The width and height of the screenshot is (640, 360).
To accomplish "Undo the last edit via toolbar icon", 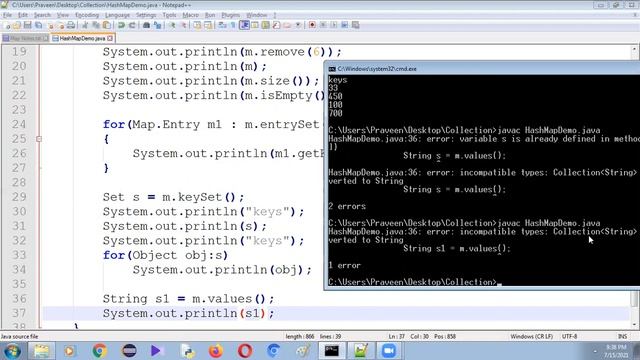I will (x=121, y=25).
